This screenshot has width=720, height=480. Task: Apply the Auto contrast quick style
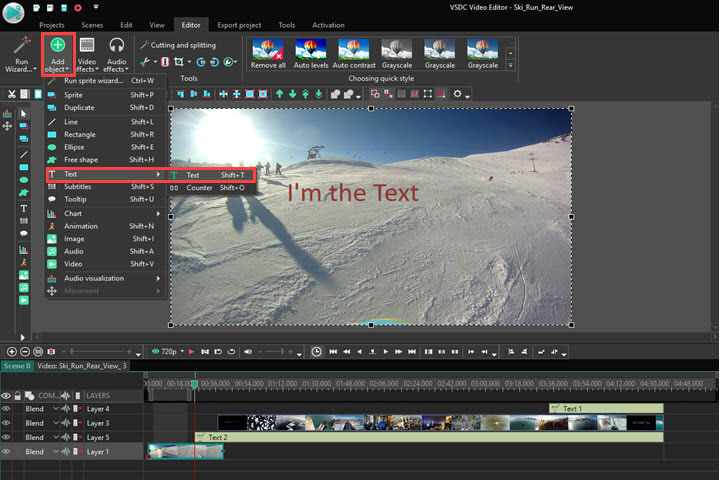[355, 52]
